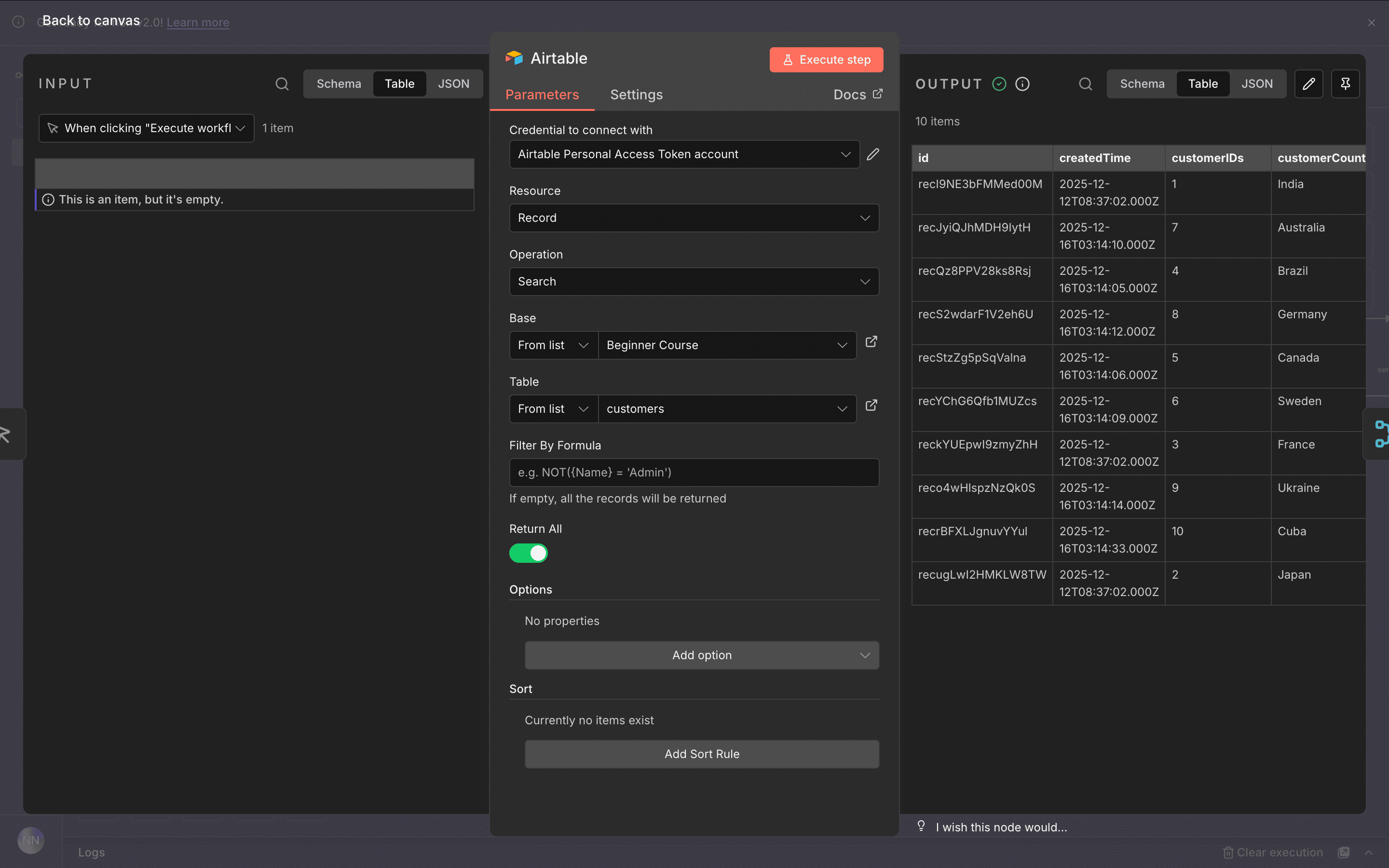Click the Clear execution button
This screenshot has height=868, width=1389.
[1272, 853]
